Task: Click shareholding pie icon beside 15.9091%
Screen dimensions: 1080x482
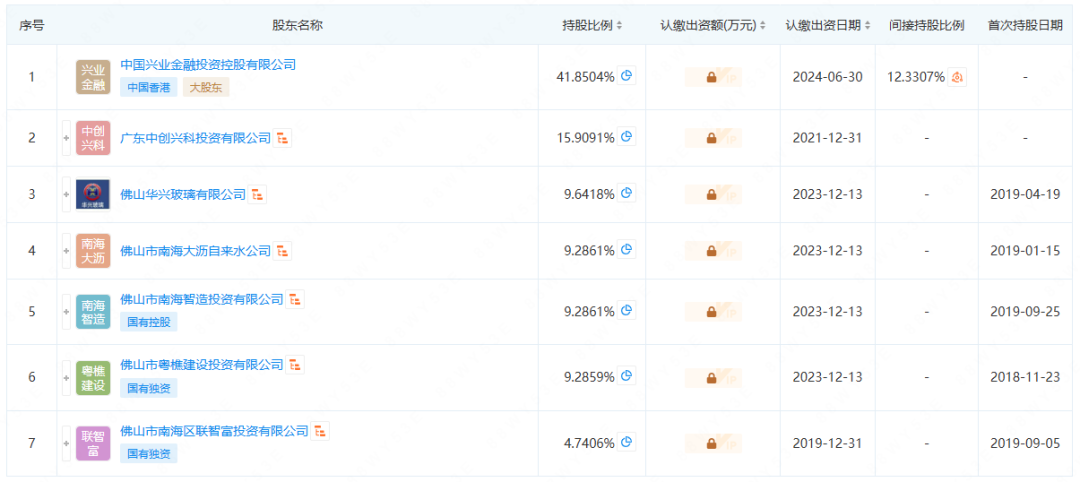Action: tap(627, 138)
